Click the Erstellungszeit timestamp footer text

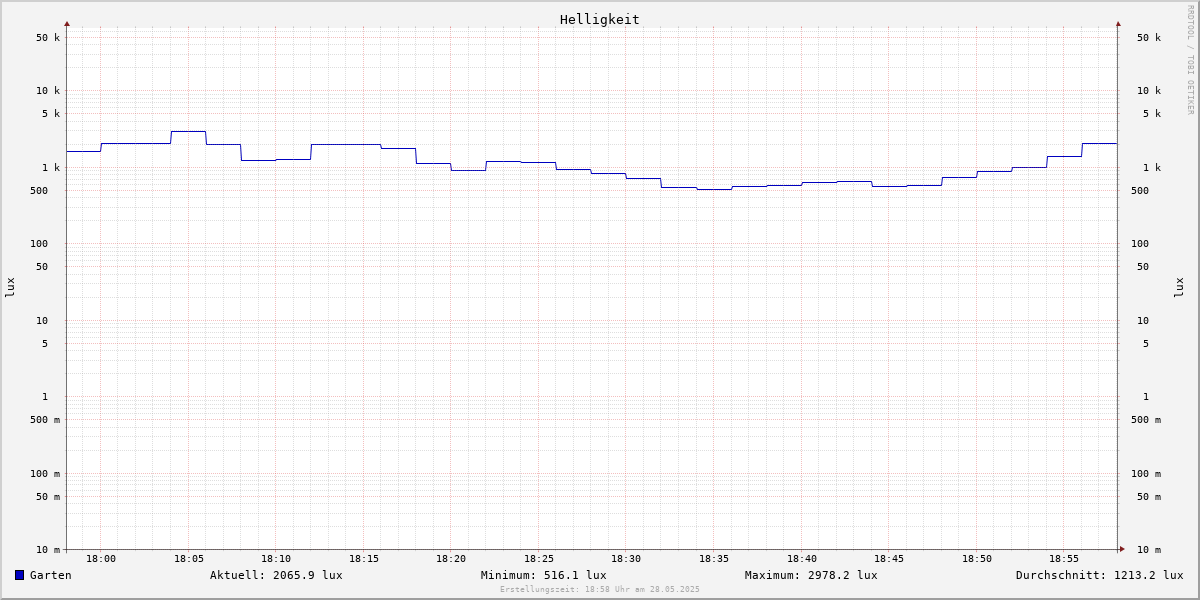600,590
